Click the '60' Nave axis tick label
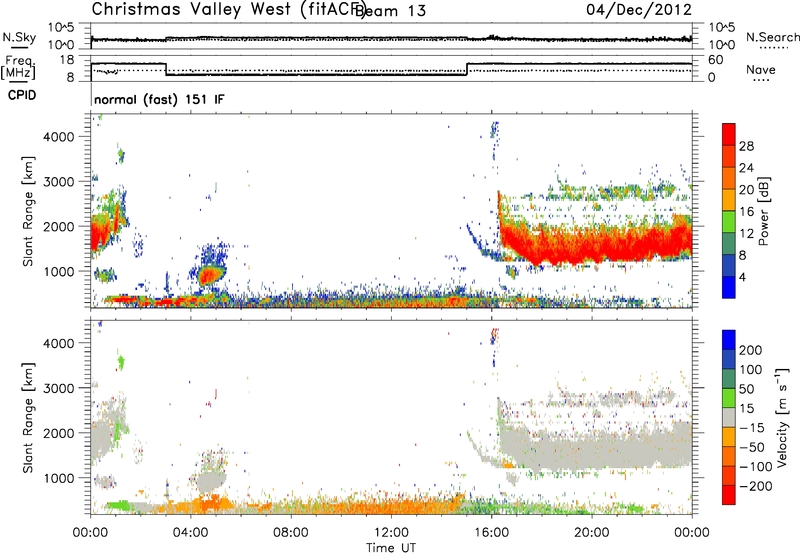The height and width of the screenshot is (554, 800). (x=716, y=60)
